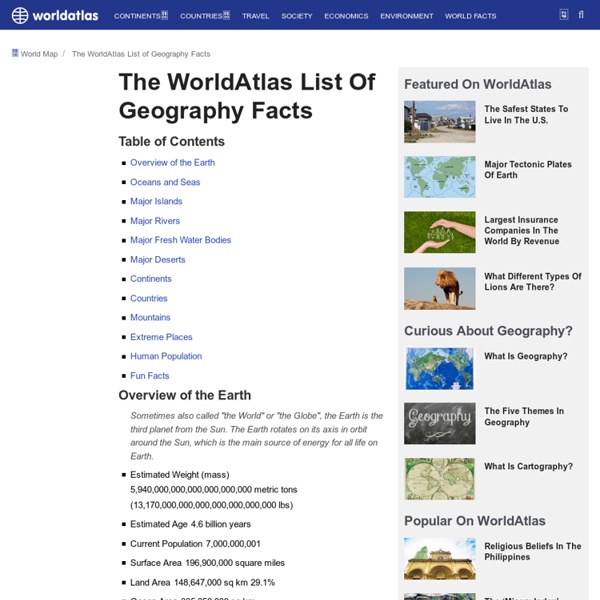Viewport: 600px width, 600px height.
Task: Click the Table of Contents heading
Action: pyautogui.click(x=171, y=142)
